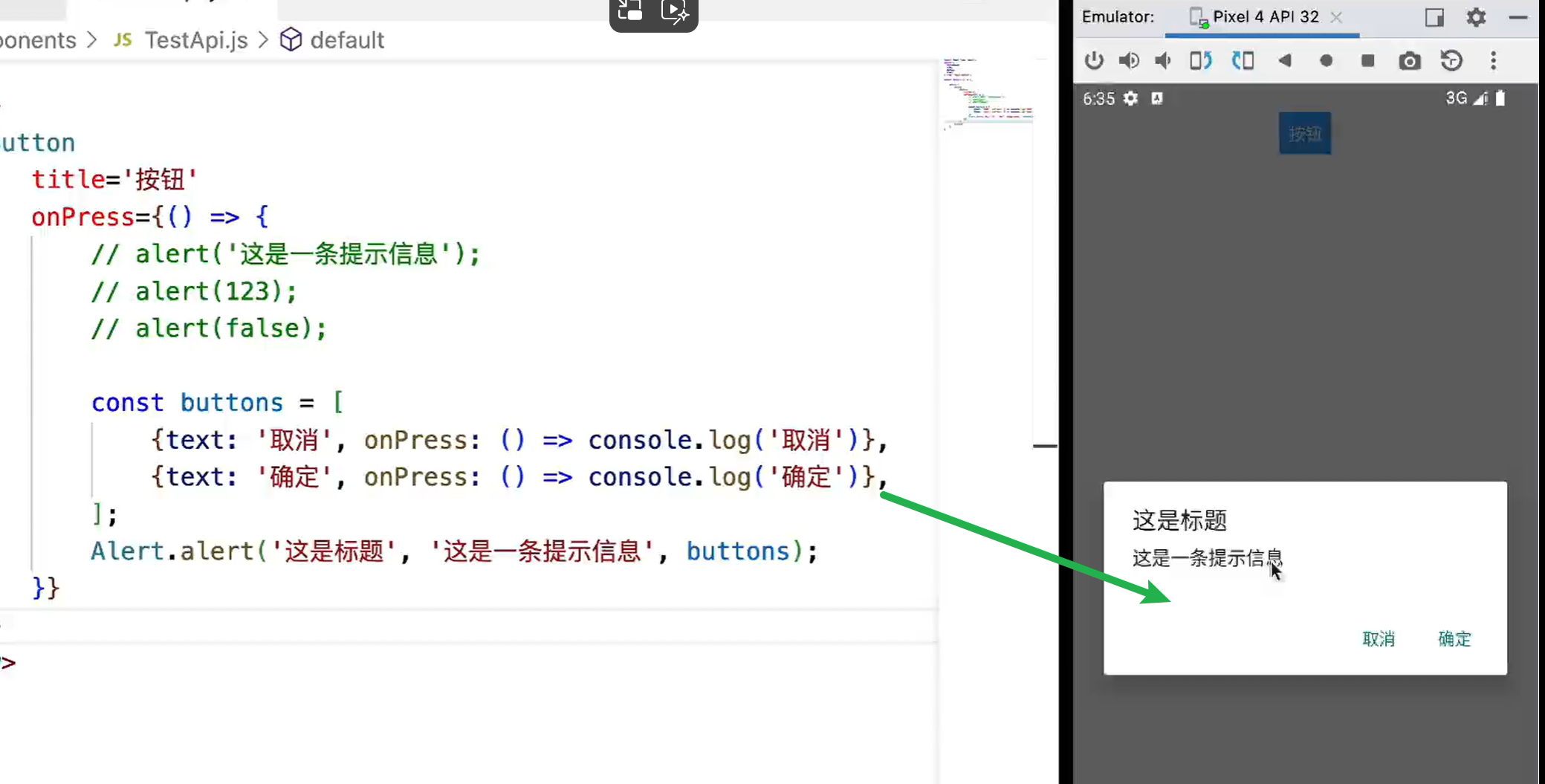Image resolution: width=1545 pixels, height=784 pixels.
Task: Click the 'onPress={() => {' code line
Action: pos(150,217)
